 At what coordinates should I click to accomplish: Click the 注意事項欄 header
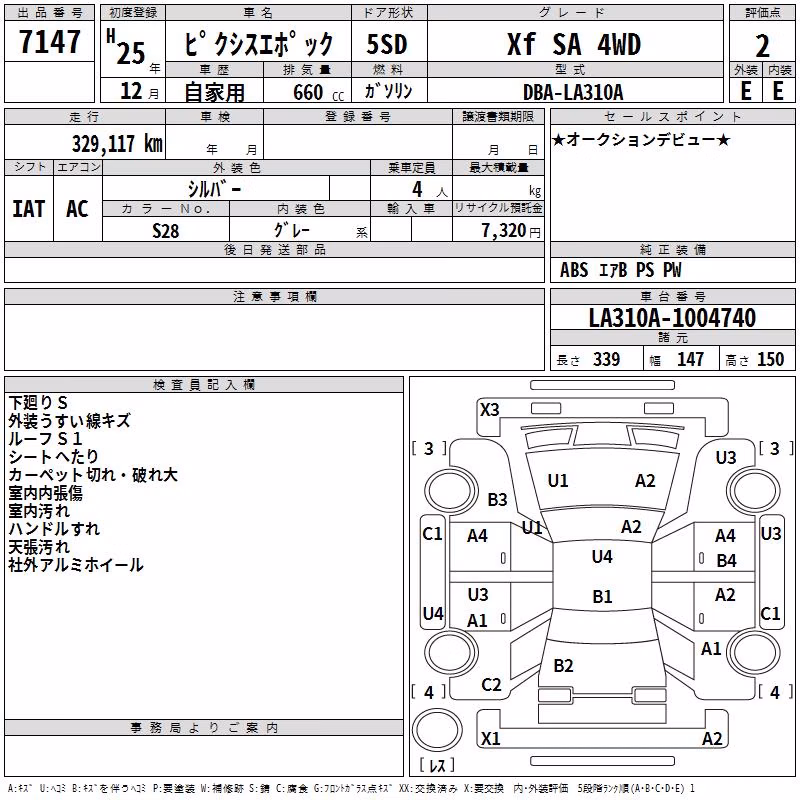[x=274, y=296]
